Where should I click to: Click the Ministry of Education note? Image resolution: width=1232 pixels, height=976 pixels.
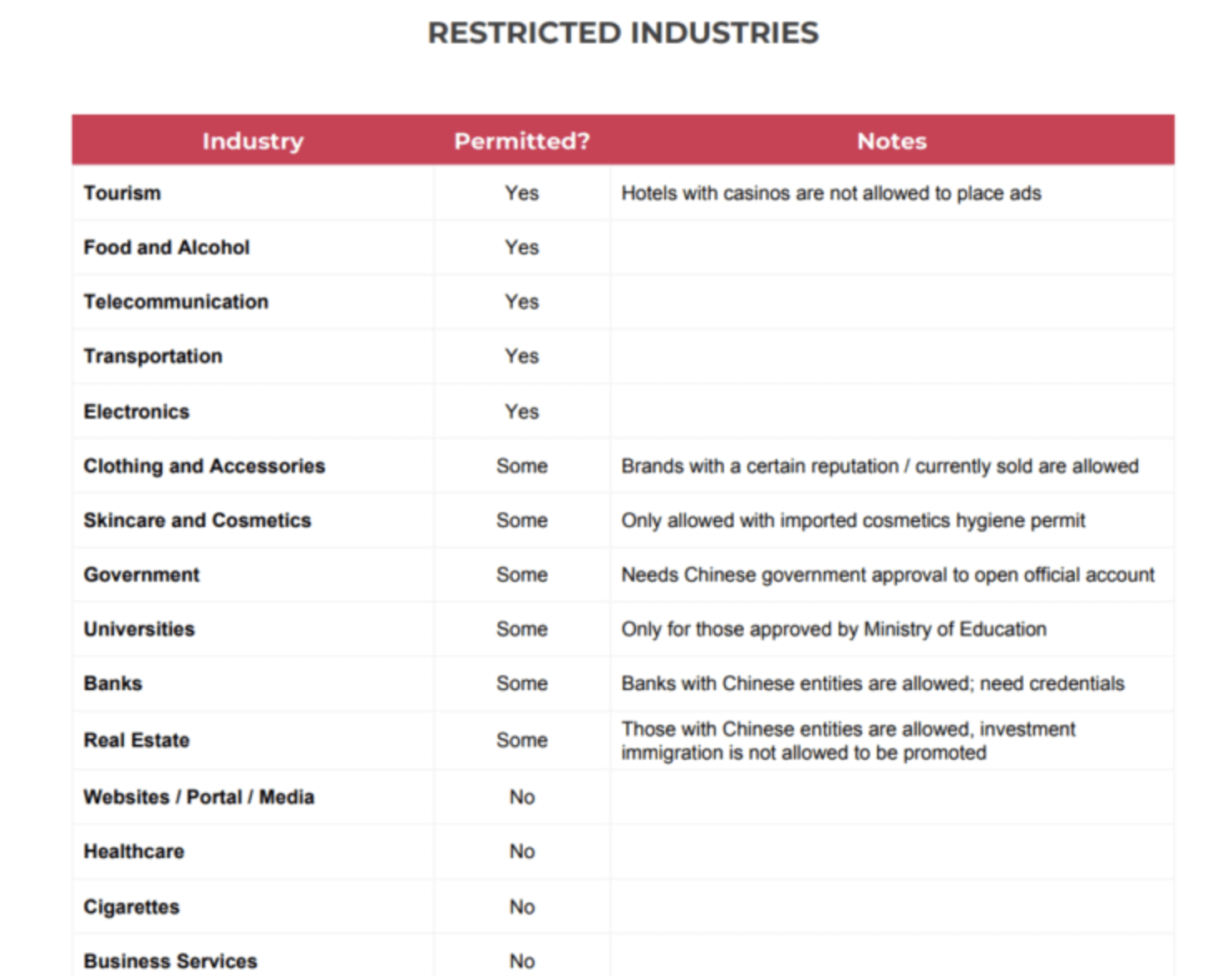[833, 629]
